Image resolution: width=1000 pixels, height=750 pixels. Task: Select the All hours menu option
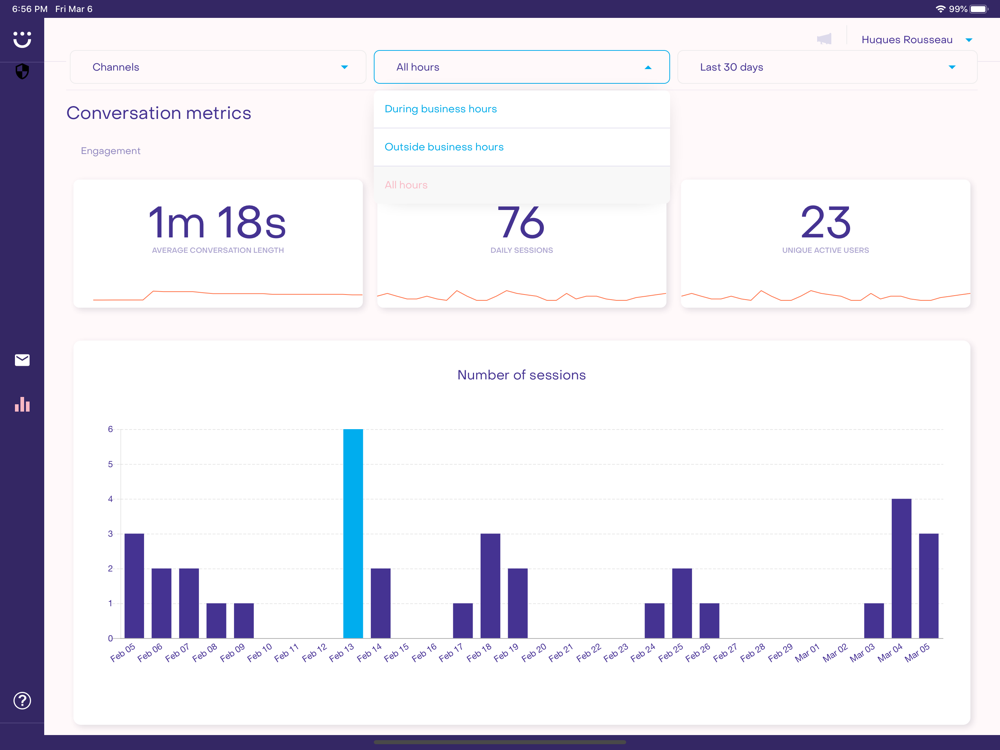point(521,185)
